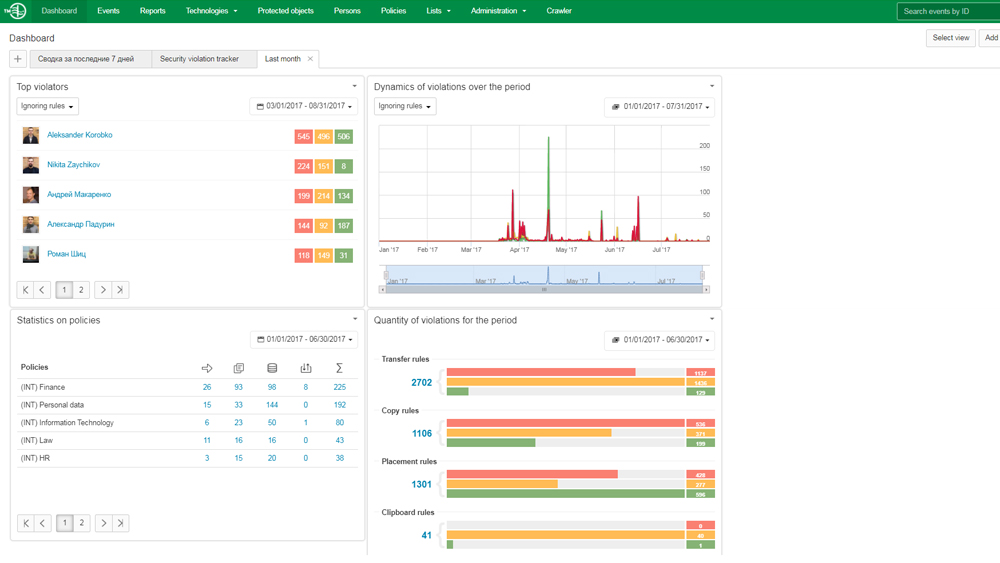Collapse the Top violators widget menu arrow

click(355, 86)
